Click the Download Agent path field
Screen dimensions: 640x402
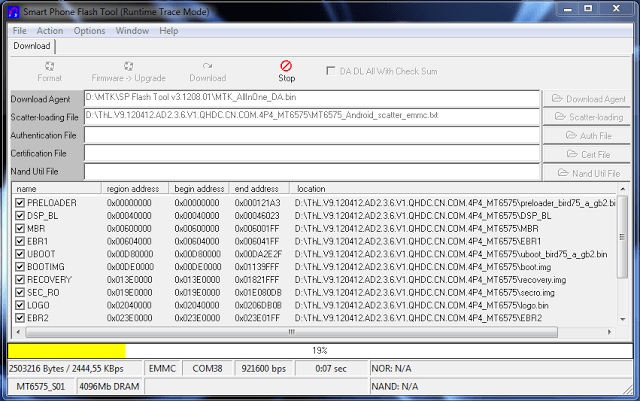[312, 98]
